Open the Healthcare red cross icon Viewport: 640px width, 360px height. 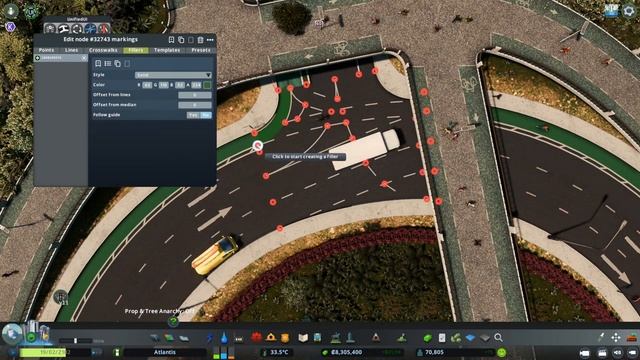coord(256,337)
